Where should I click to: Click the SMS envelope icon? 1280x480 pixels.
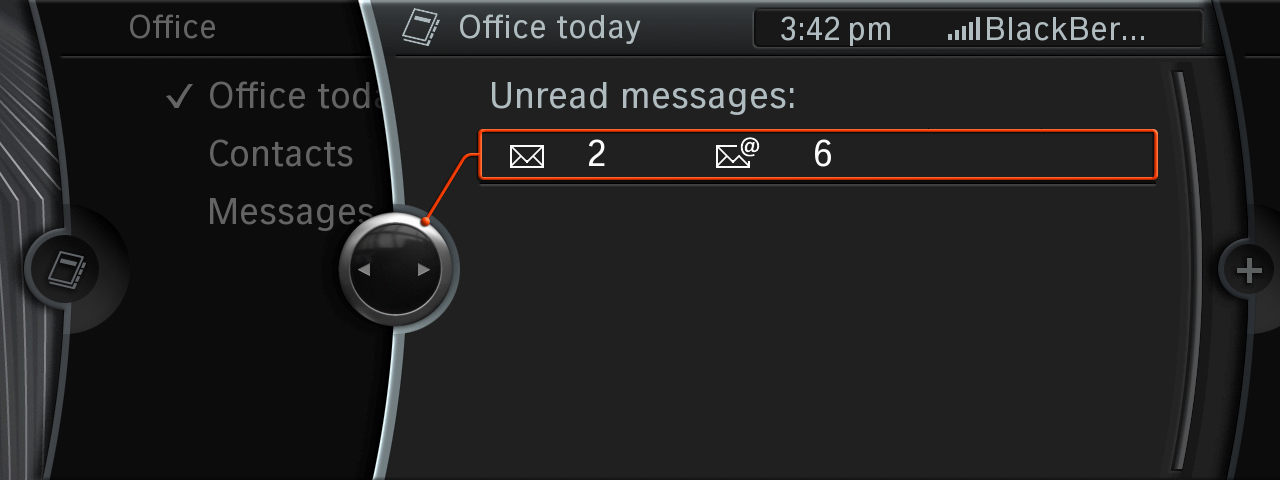(527, 156)
